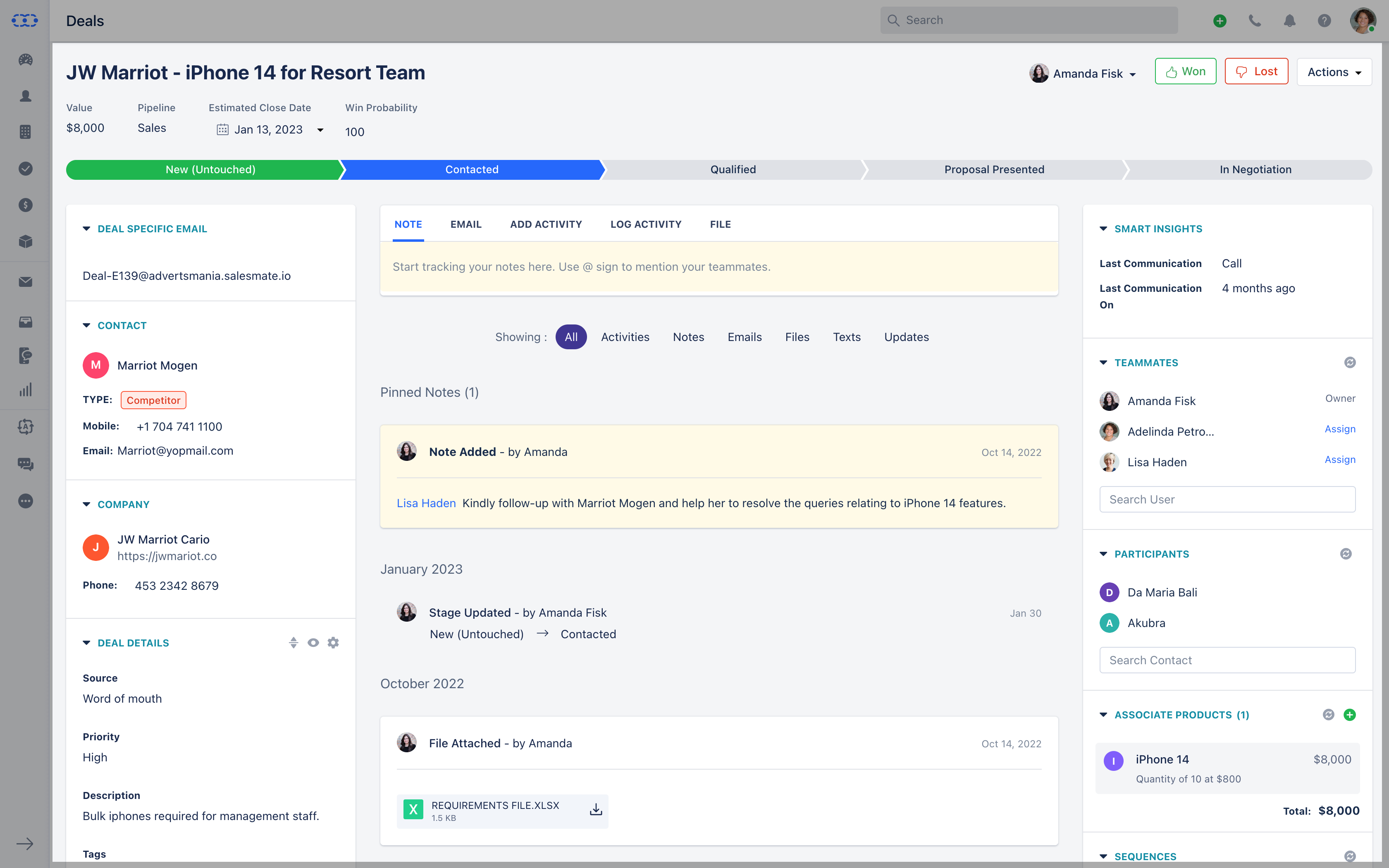The height and width of the screenshot is (868, 1389).
Task: Mark the deal as Lost
Action: tap(1256, 72)
